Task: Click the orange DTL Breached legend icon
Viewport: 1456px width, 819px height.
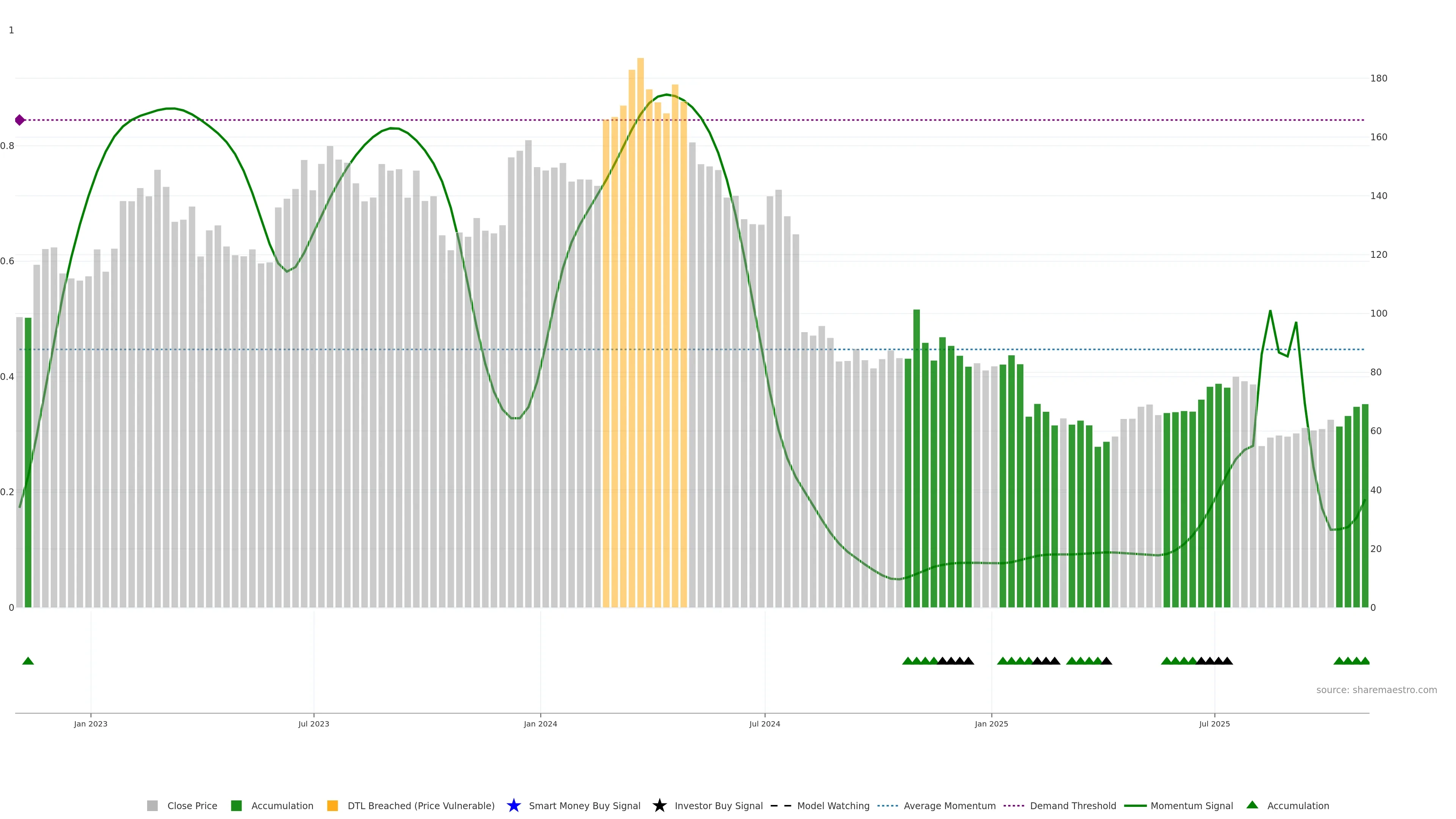Action: click(333, 805)
